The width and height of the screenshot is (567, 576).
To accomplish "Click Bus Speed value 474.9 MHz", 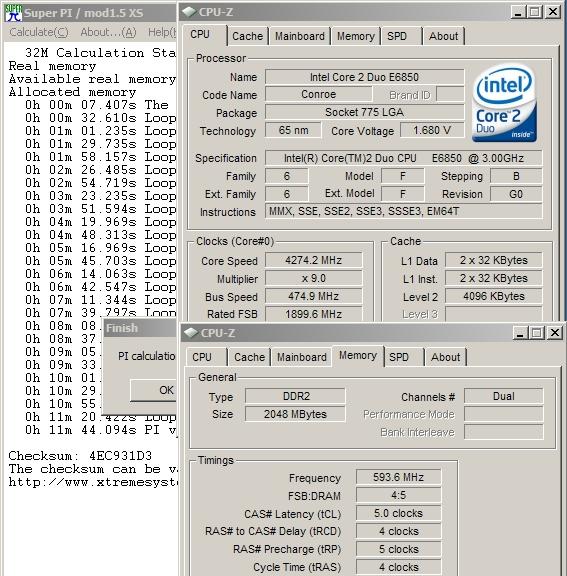I will [x=314, y=296].
